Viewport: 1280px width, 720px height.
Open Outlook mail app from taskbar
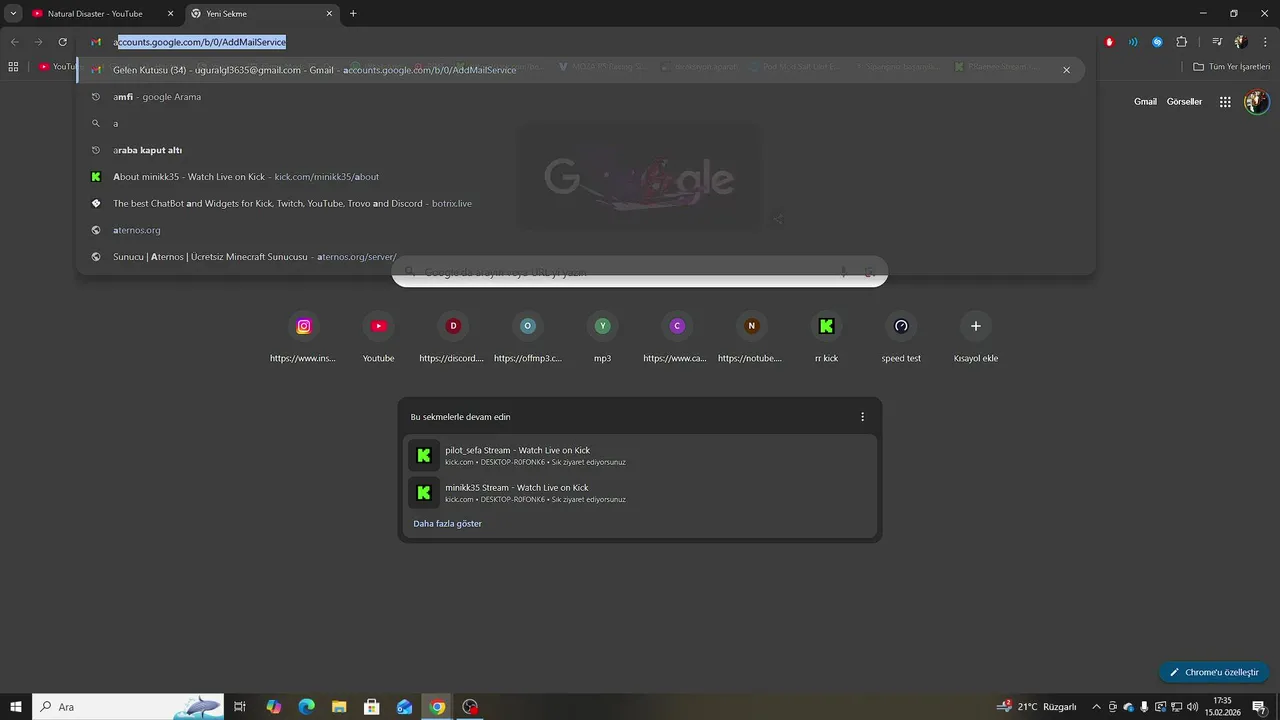404,707
